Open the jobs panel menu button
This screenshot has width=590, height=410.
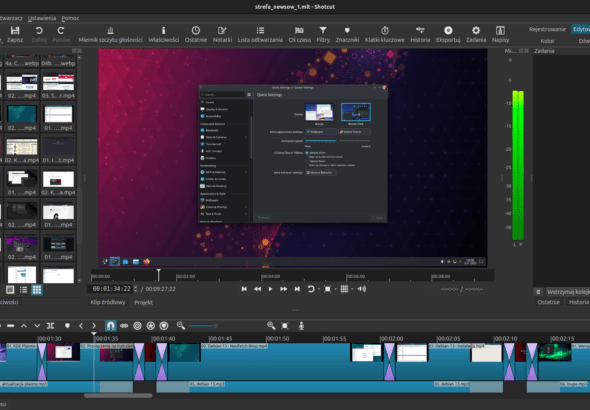point(538,292)
